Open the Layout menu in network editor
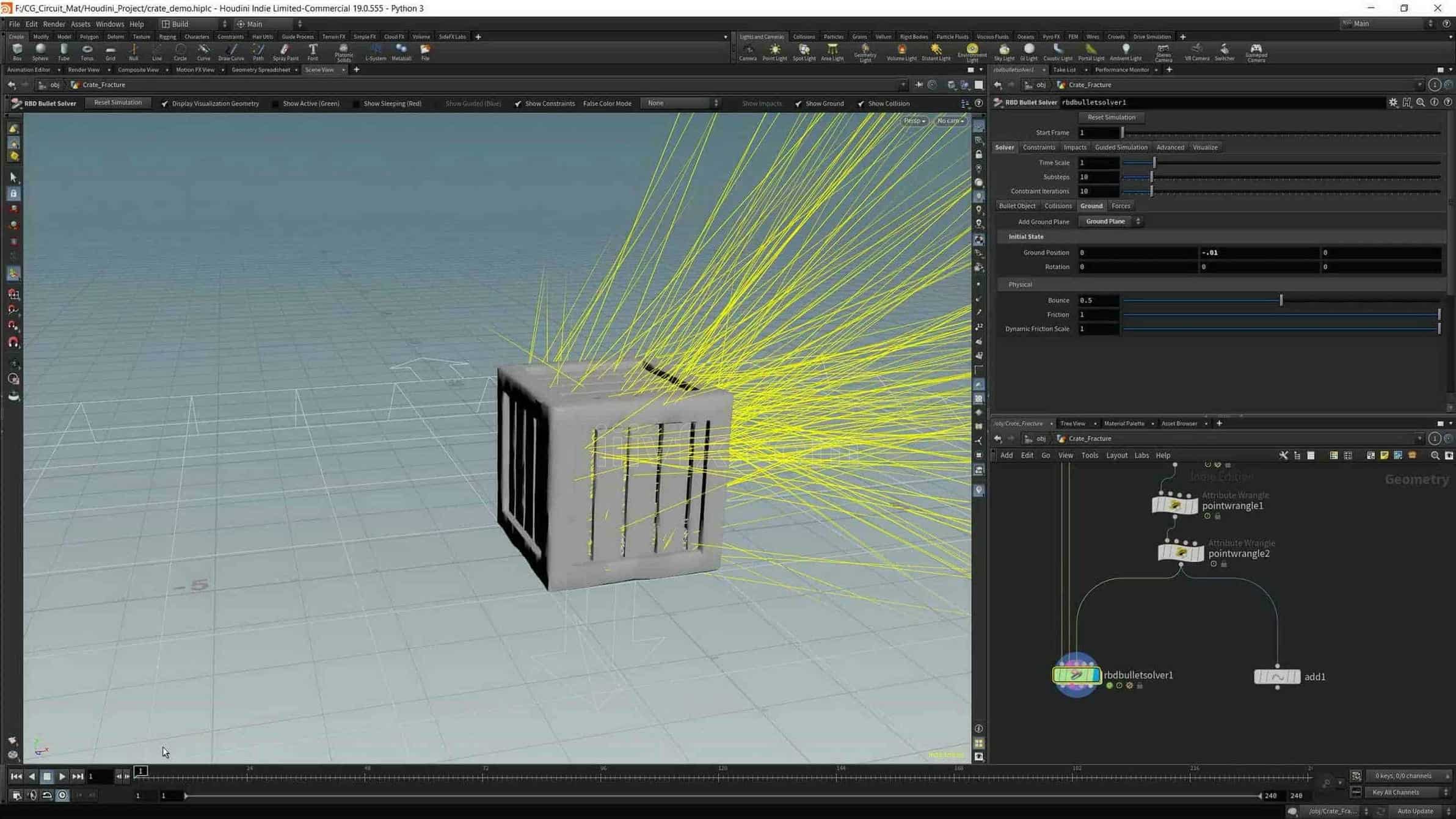The height and width of the screenshot is (819, 1456). point(1116,455)
